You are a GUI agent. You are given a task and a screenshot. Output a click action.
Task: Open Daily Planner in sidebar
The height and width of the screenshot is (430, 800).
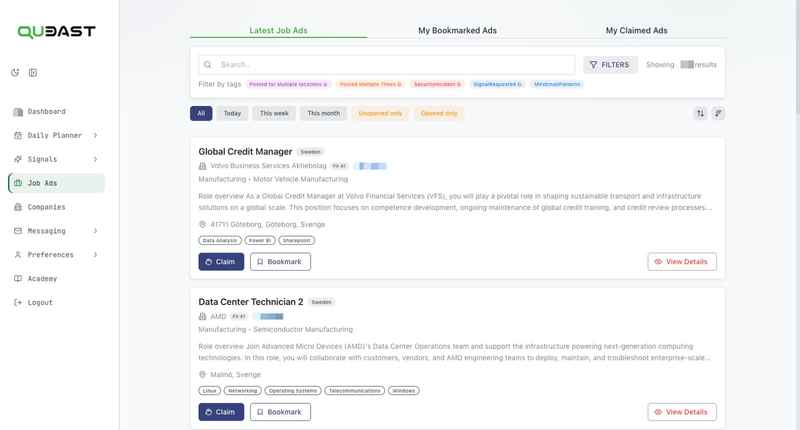[56, 135]
